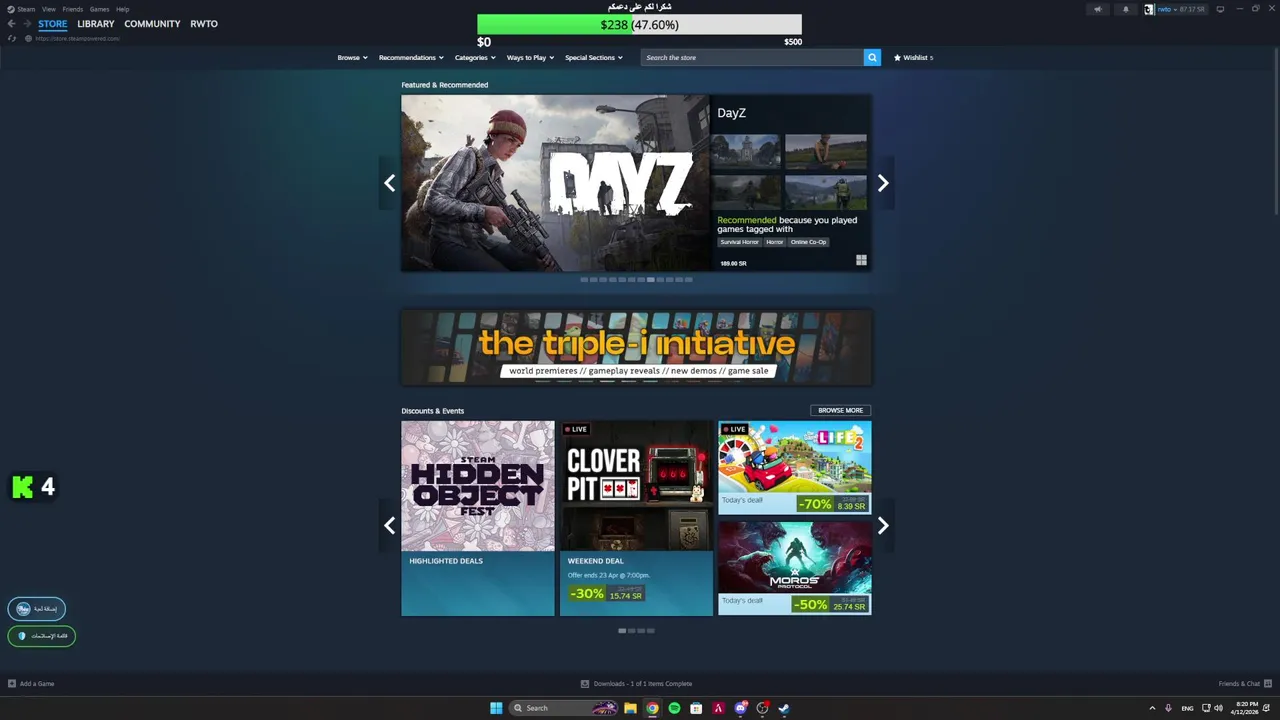Open the Windows Start menu

[496, 708]
